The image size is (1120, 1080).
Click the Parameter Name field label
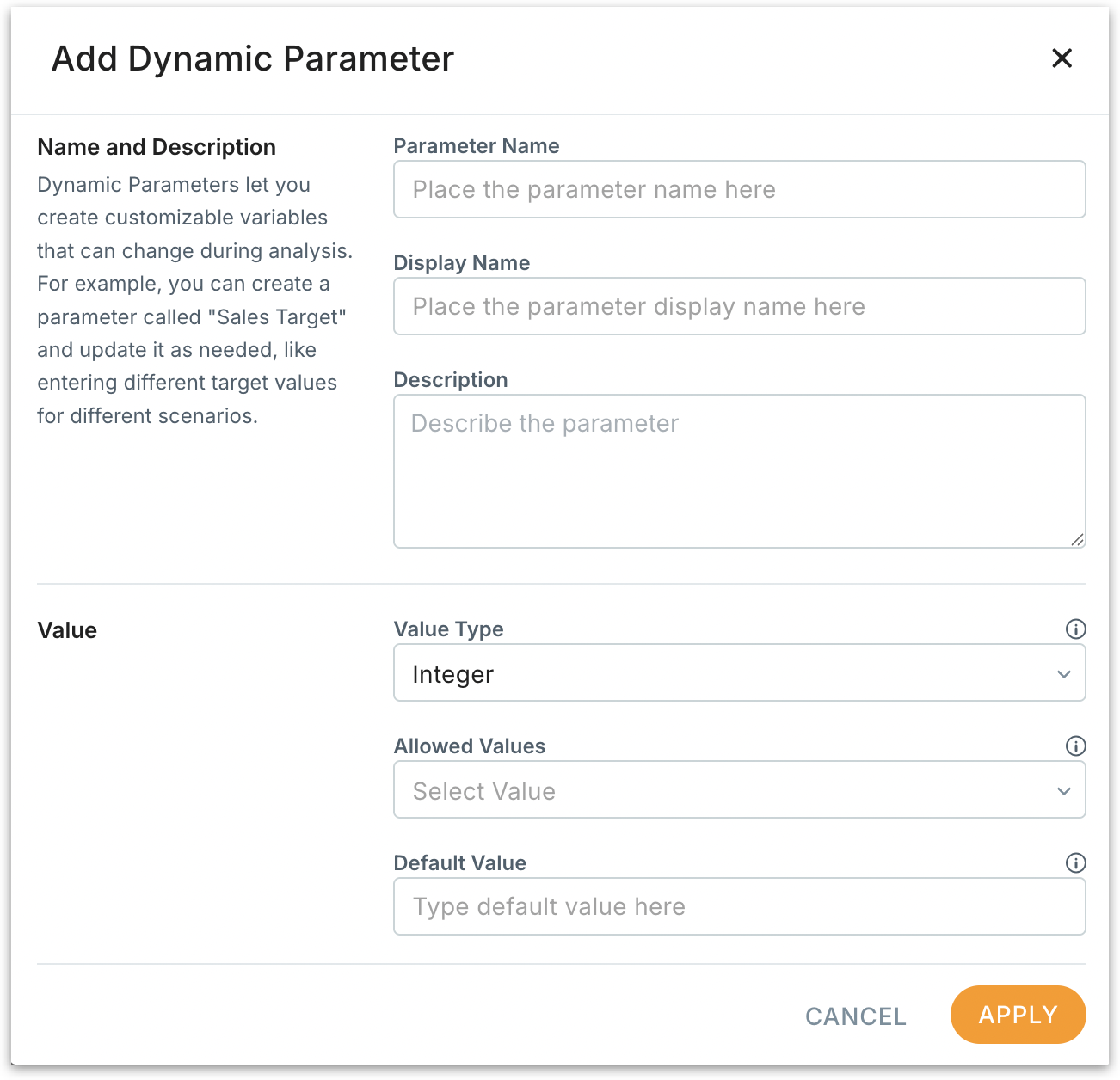[477, 146]
